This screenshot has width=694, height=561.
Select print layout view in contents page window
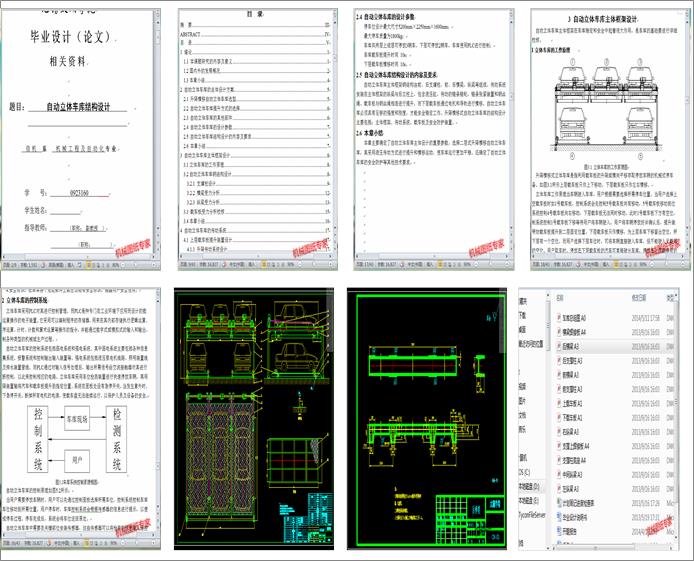[x=264, y=265]
